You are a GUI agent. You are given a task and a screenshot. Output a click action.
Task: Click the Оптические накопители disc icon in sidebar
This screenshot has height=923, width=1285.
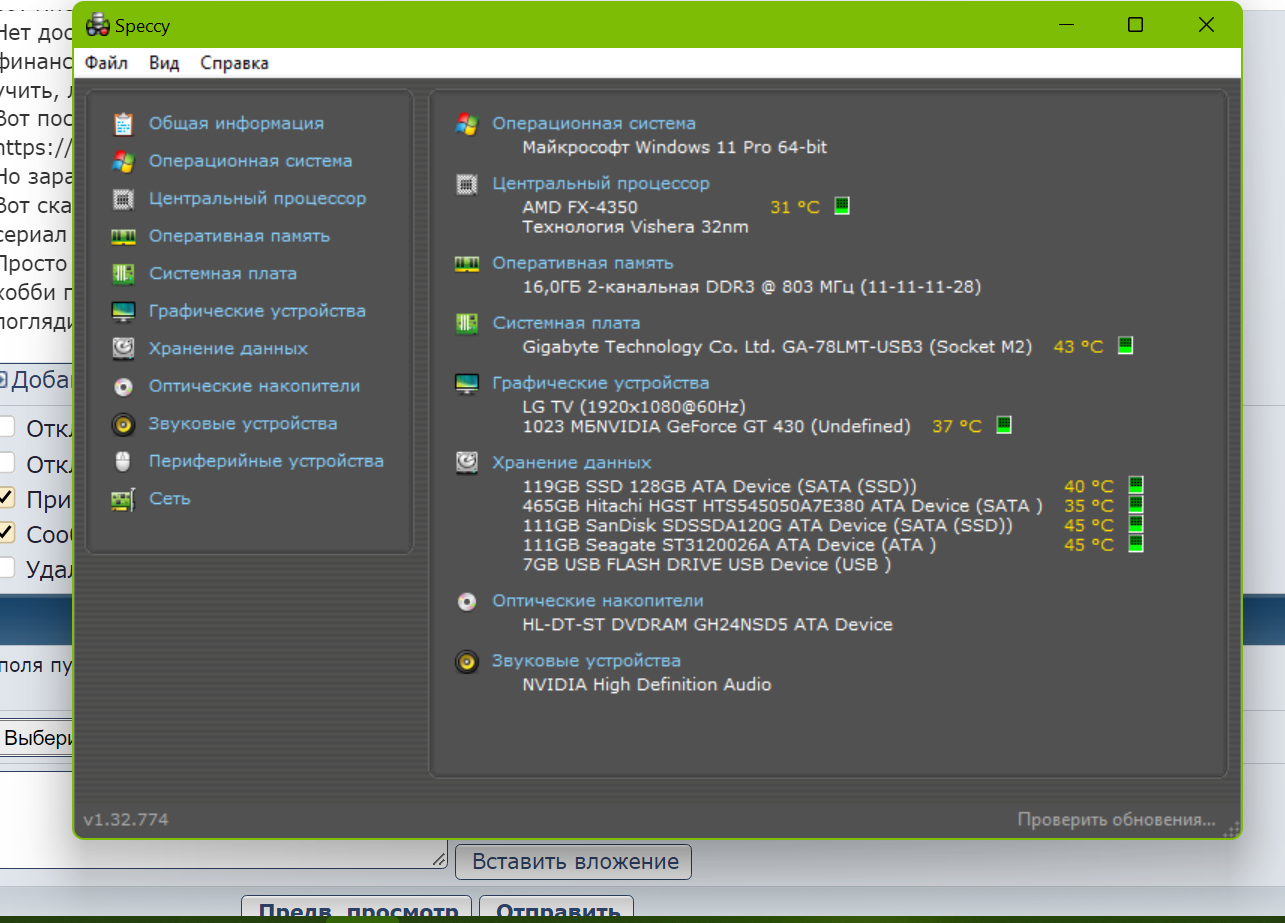[x=123, y=387]
